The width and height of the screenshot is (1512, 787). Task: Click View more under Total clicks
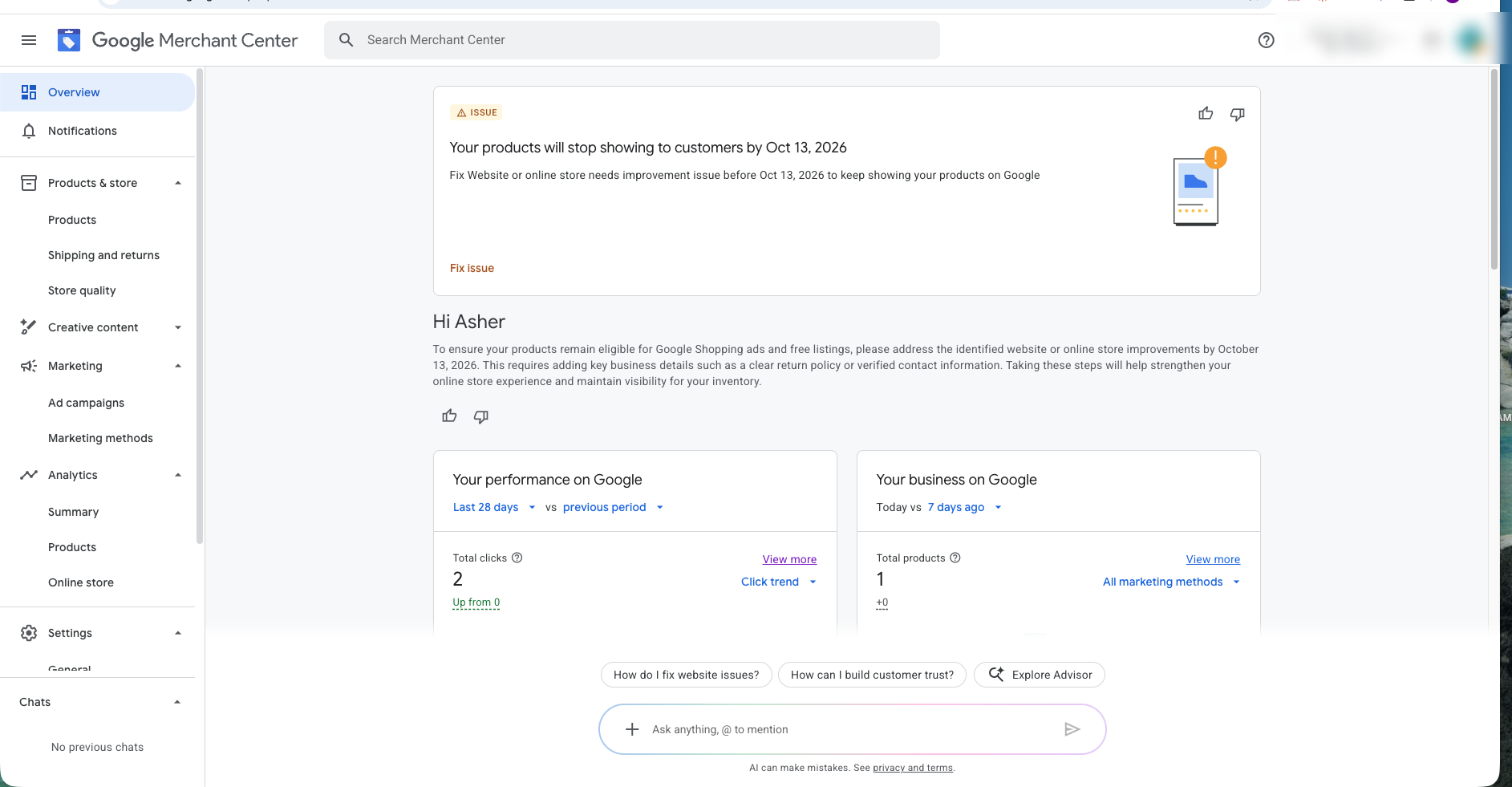tap(789, 559)
